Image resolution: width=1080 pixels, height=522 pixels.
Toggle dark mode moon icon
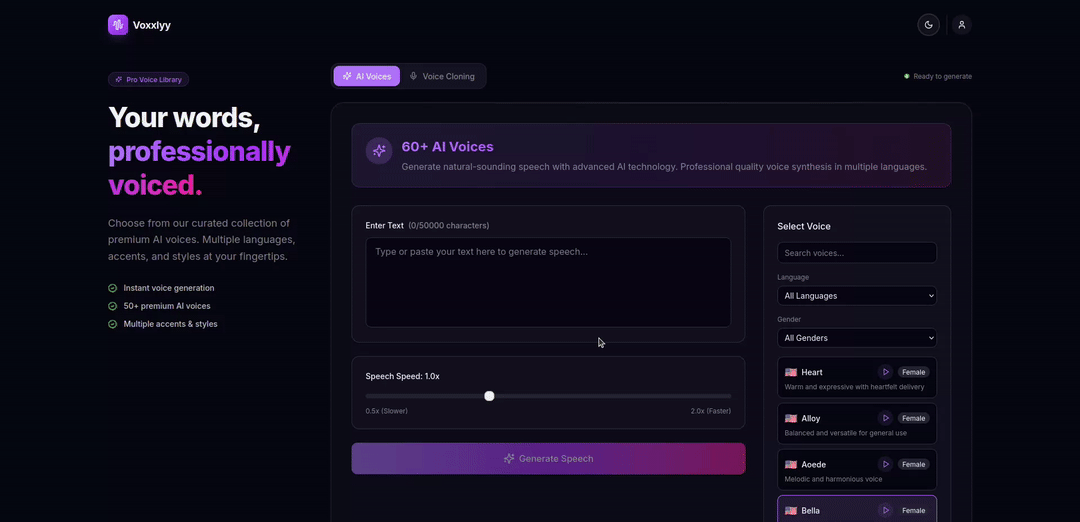(929, 25)
